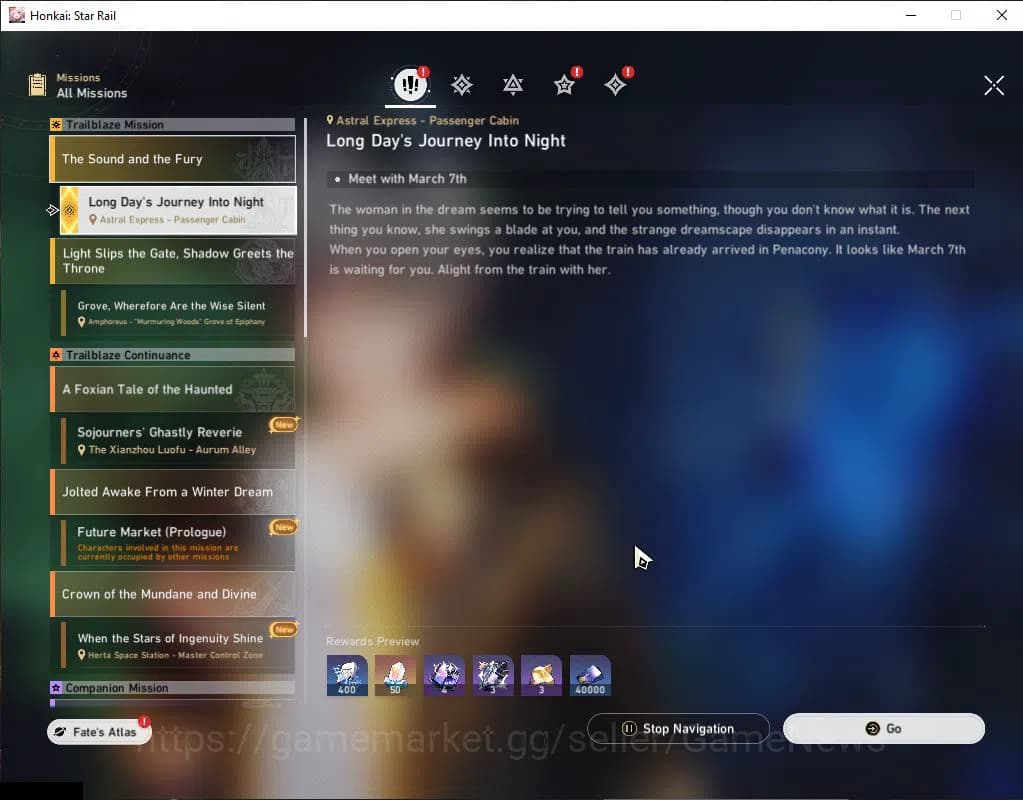Click the Go button
The height and width of the screenshot is (800, 1023).
(883, 729)
